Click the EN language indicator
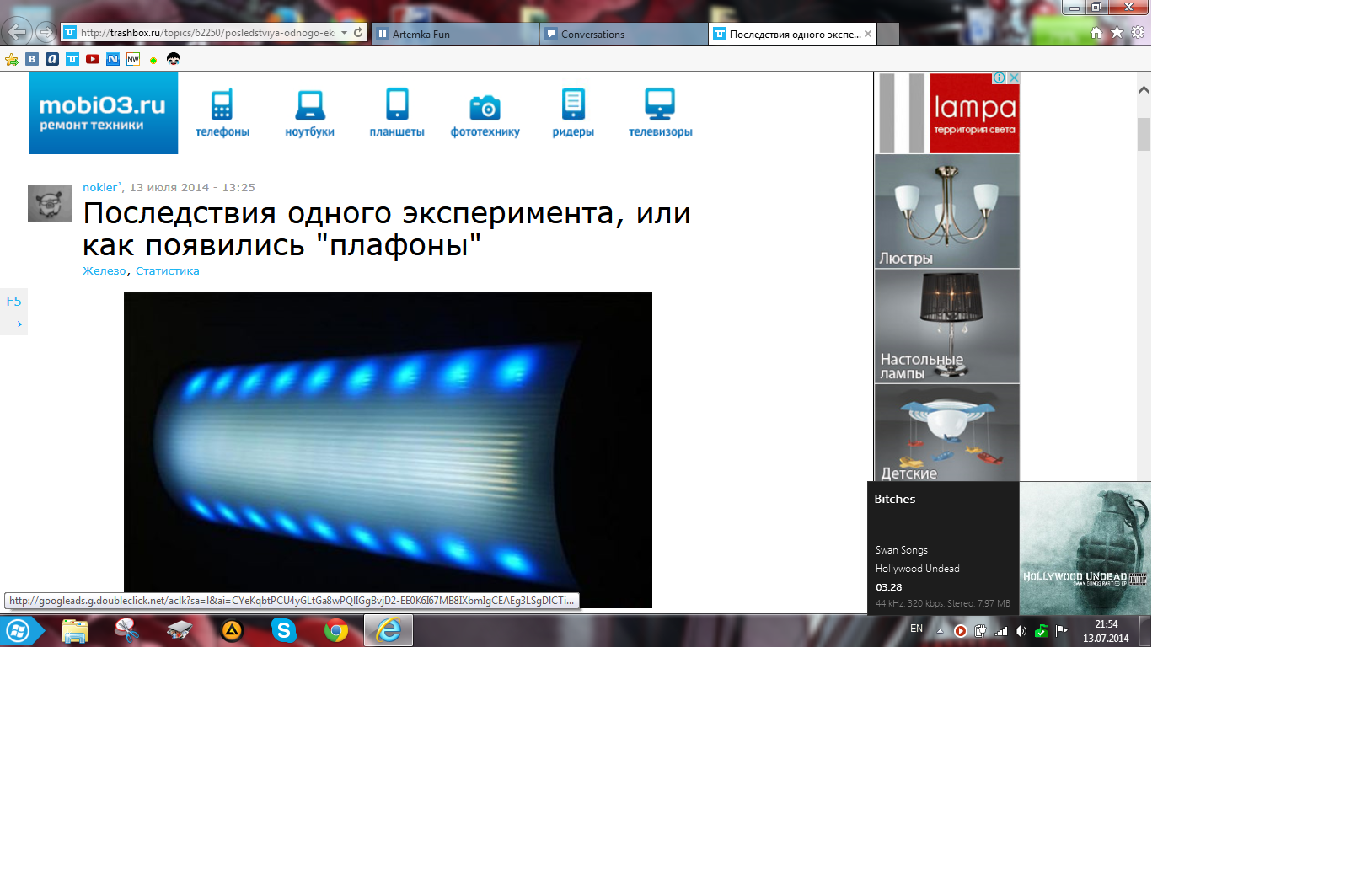This screenshot has width=1372, height=888. 916,629
